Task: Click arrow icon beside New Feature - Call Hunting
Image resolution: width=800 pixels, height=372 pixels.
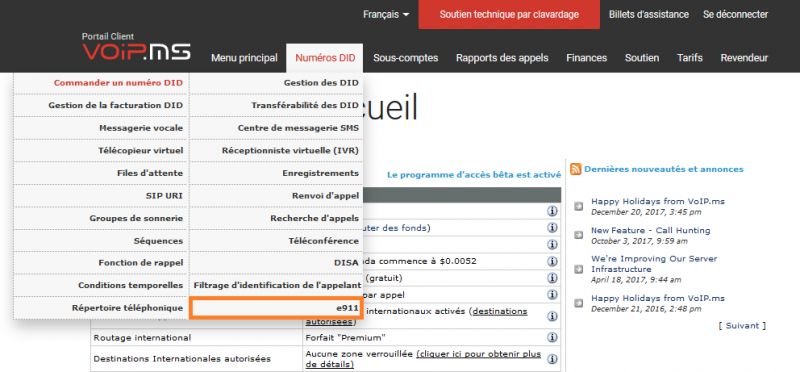Action: tap(579, 235)
